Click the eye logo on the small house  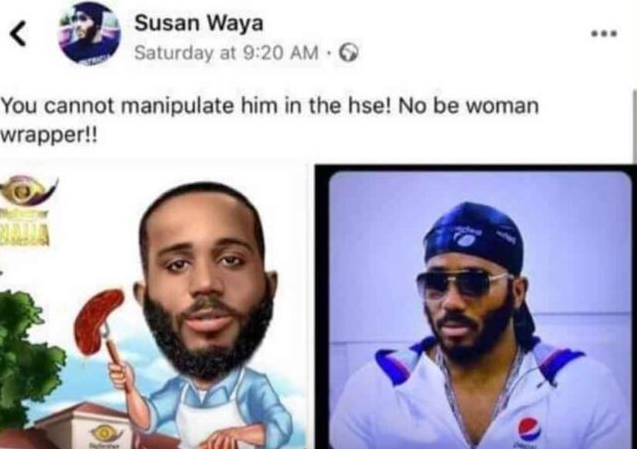coord(105,434)
